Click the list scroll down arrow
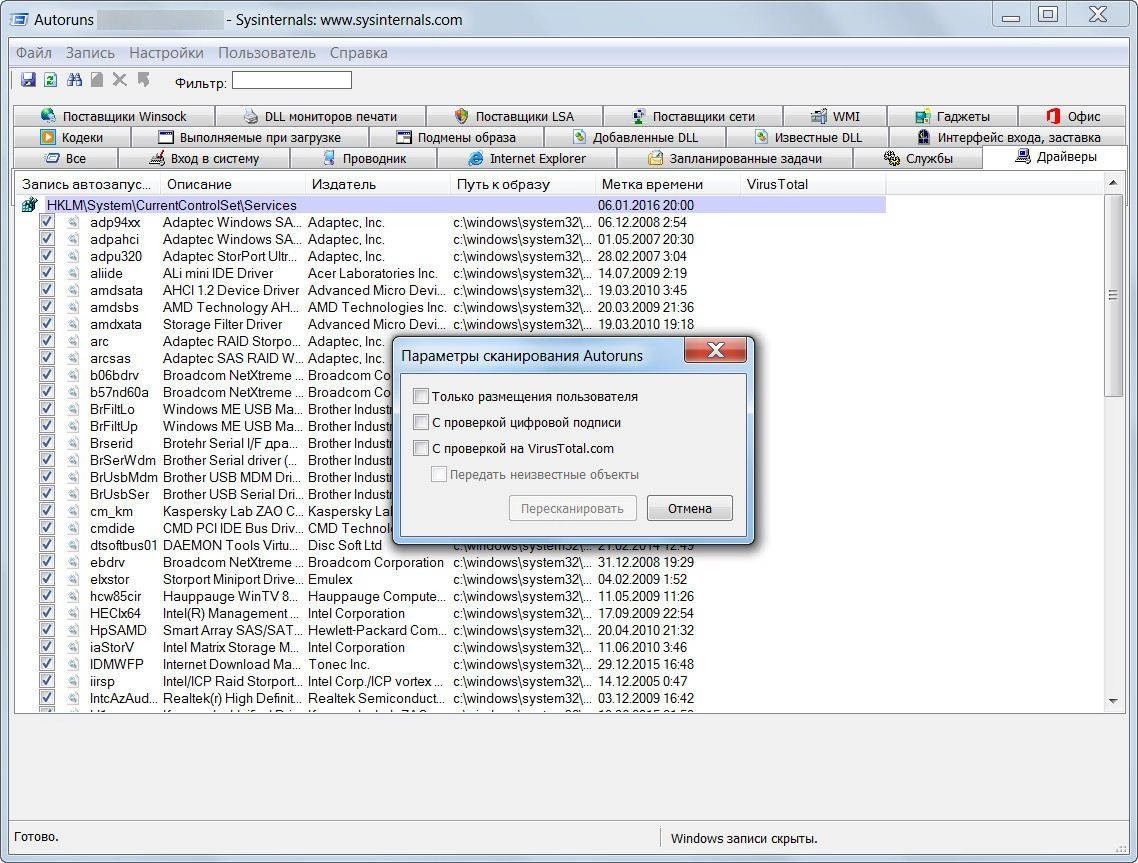Screen dimensions: 1138x863 (1113, 701)
